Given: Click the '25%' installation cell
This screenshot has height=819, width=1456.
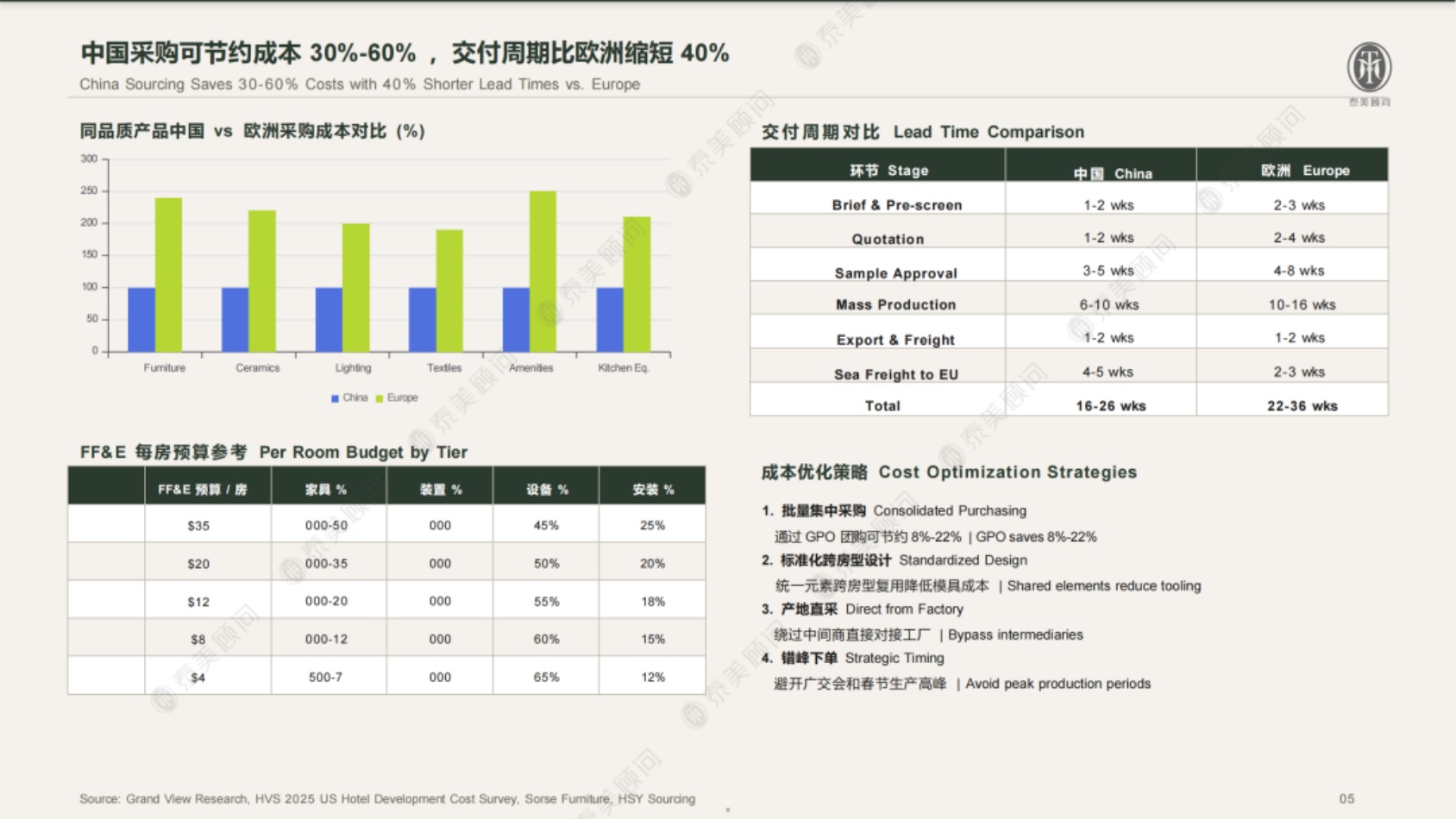Looking at the screenshot, I should point(652,526).
